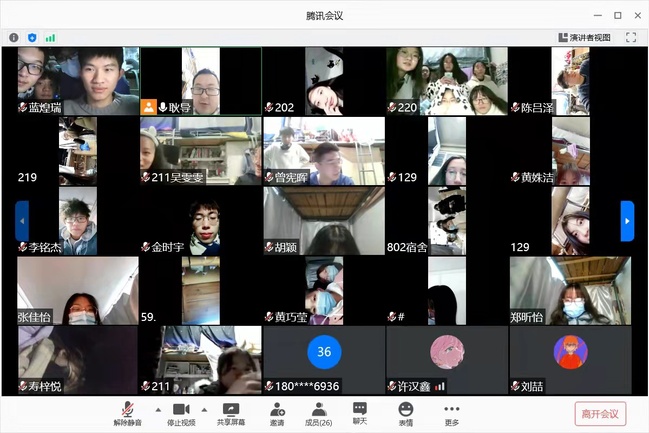Go to previous page of video tiles
Screen dimensions: 649x433
[22, 221]
